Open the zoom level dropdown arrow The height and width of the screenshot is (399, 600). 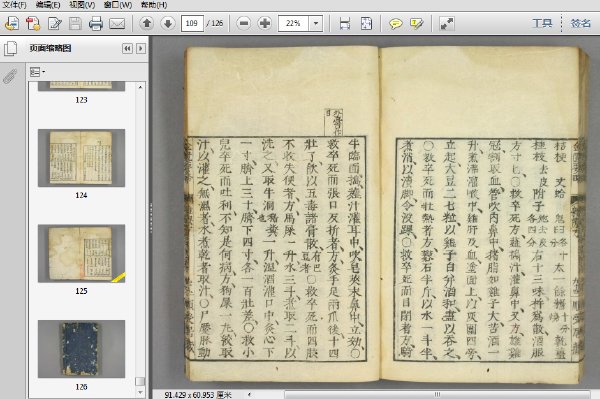(316, 23)
